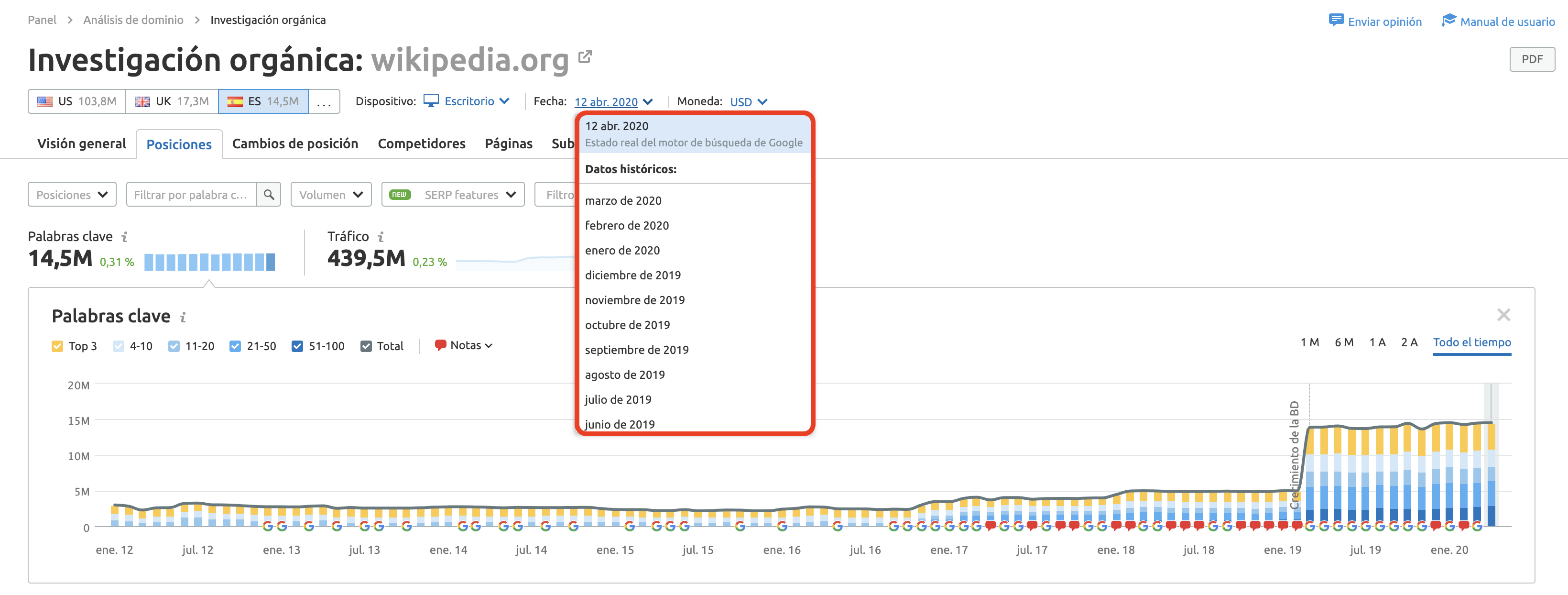Click the Palabras clave mini bar chart
The height and width of the screenshot is (595, 1568).
point(209,262)
